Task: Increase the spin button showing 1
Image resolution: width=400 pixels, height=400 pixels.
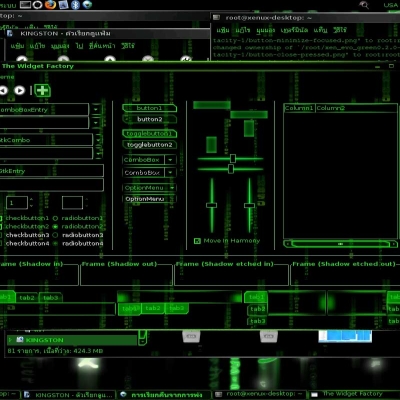Action: click(x=31, y=200)
